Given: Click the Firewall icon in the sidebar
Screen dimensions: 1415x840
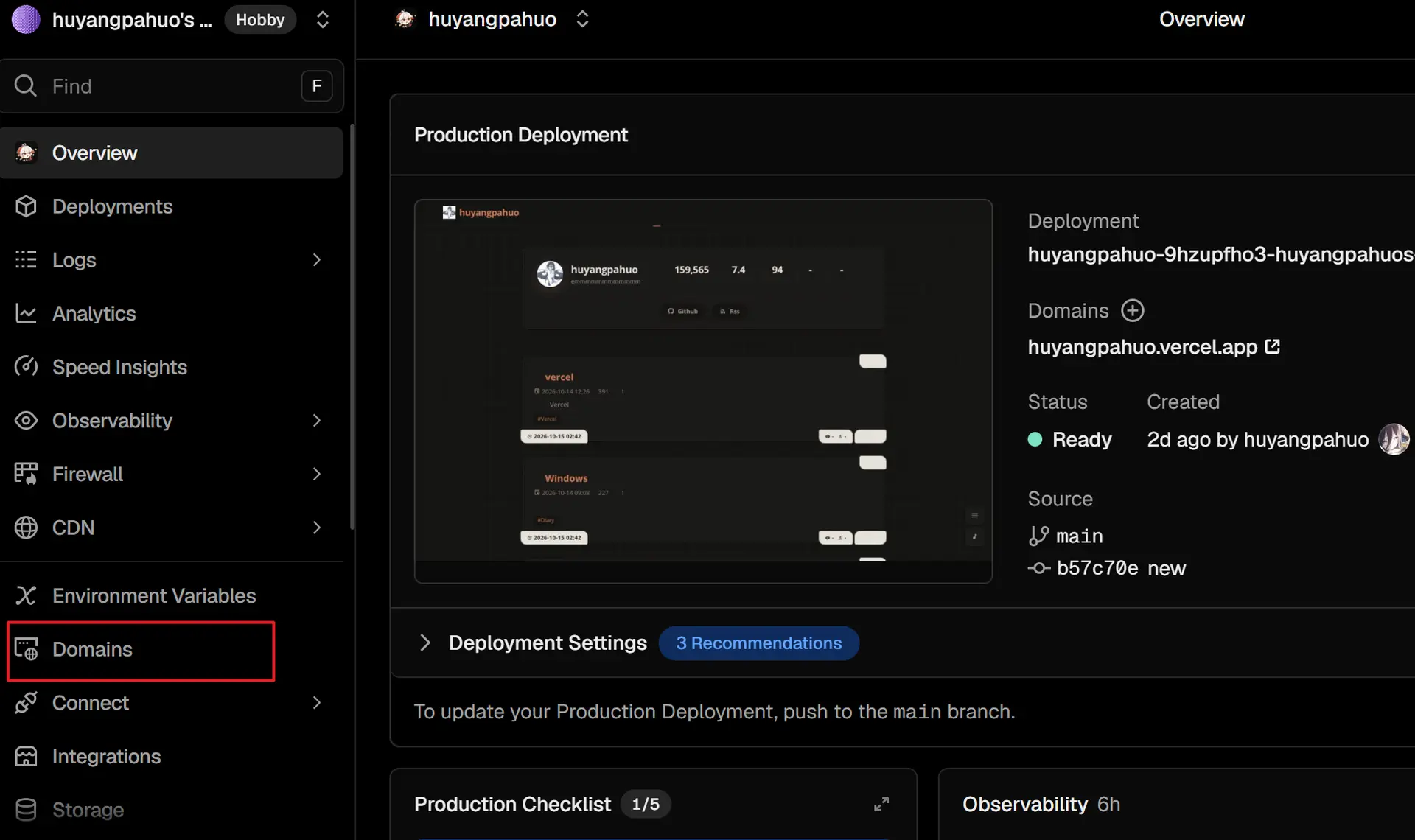Looking at the screenshot, I should tap(26, 474).
